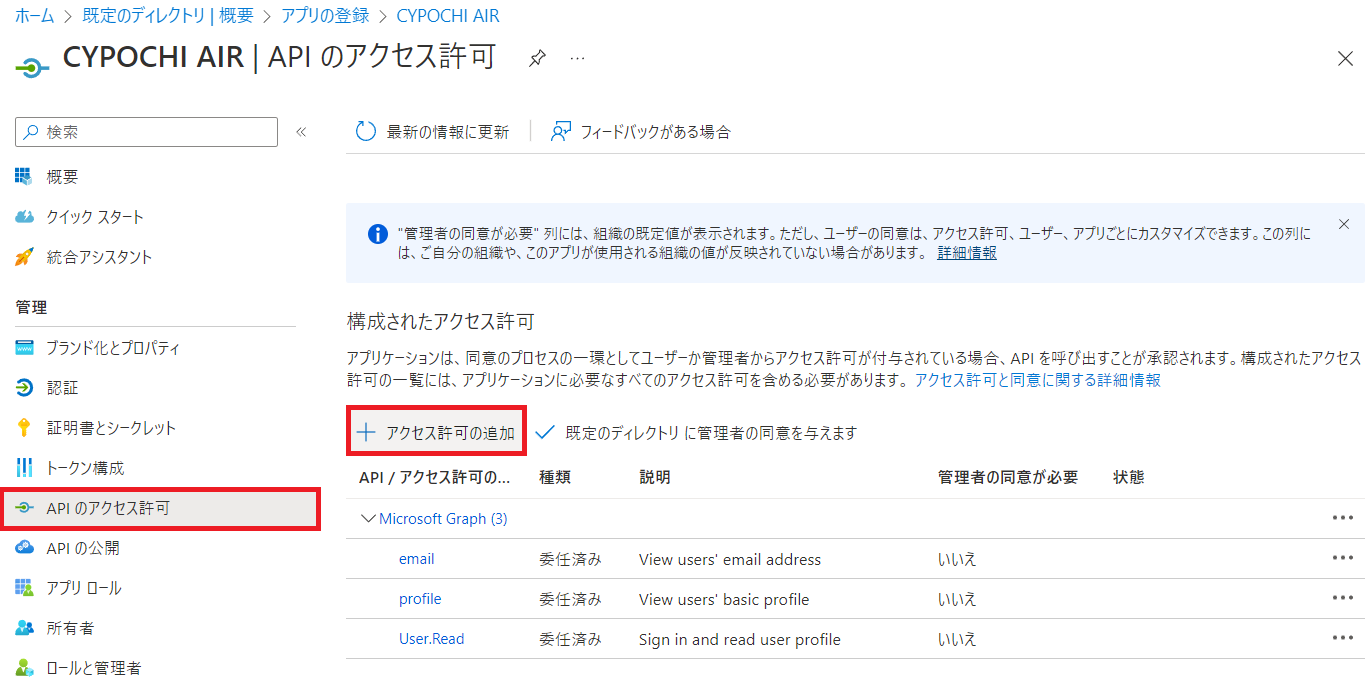Click the blue info icon in the banner
Viewport: 1370px width, 690px height.
(x=378, y=234)
